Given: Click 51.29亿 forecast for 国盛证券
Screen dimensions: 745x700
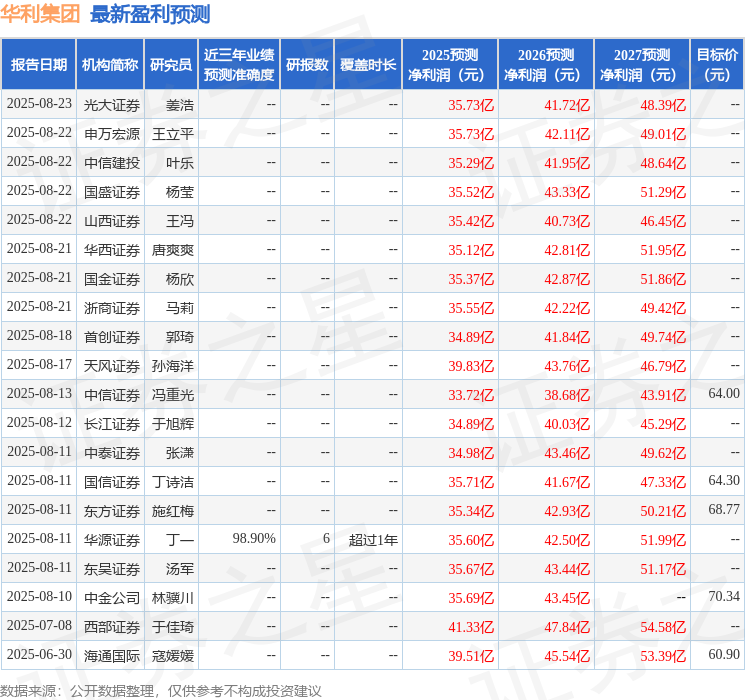Looking at the screenshot, I should pyautogui.click(x=663, y=192).
